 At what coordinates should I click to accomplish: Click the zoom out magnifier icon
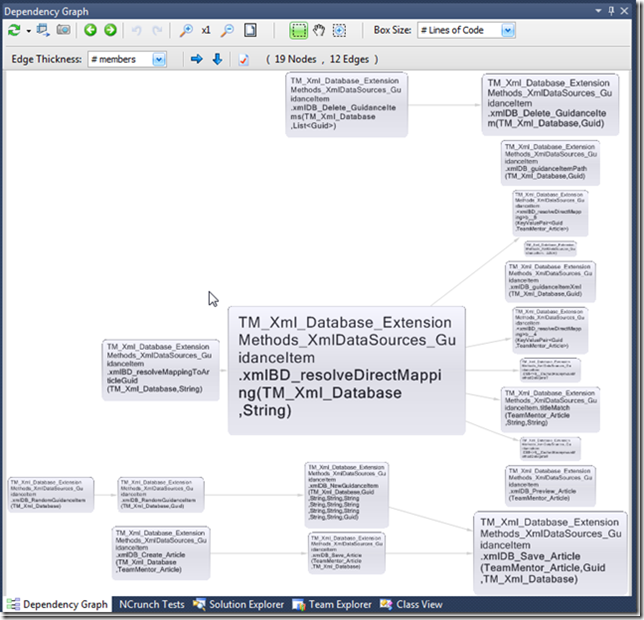pos(227,31)
